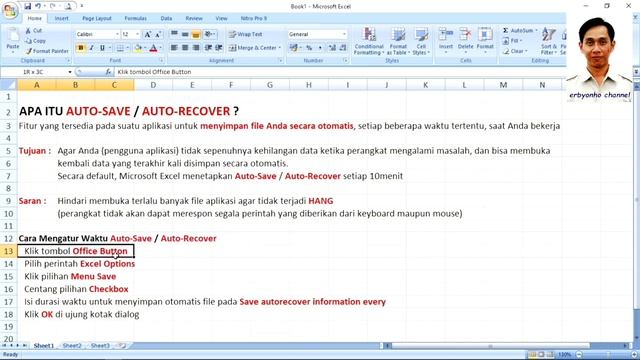The height and width of the screenshot is (360, 640).
Task: Expand the Merge & Center arrow
Action: tap(280, 48)
